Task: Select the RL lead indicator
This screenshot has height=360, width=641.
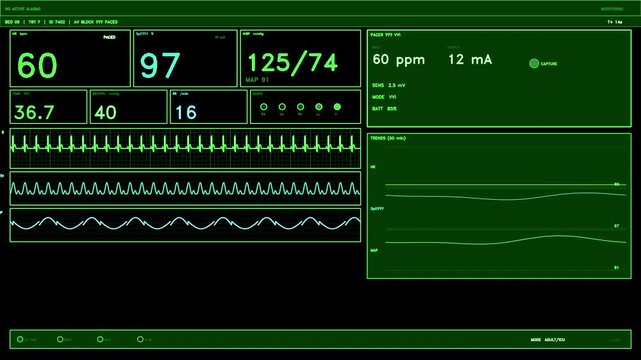Action: [300, 107]
